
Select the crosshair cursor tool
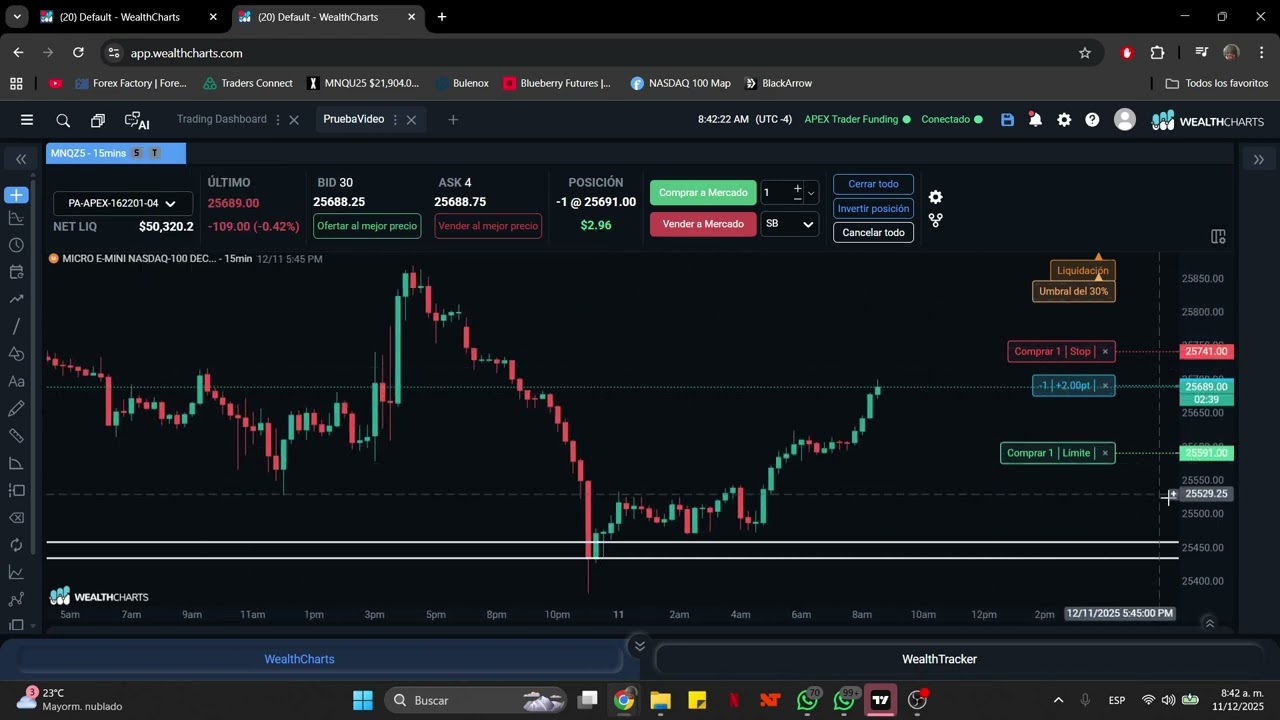coord(16,195)
